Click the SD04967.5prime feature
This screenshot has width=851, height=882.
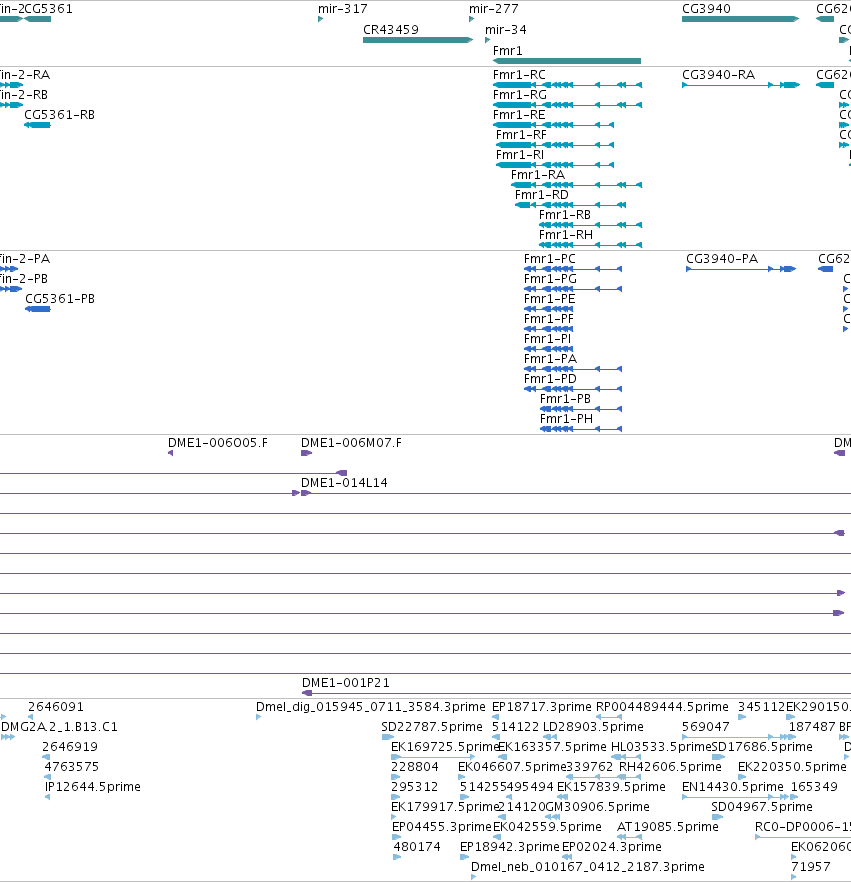click(717, 817)
